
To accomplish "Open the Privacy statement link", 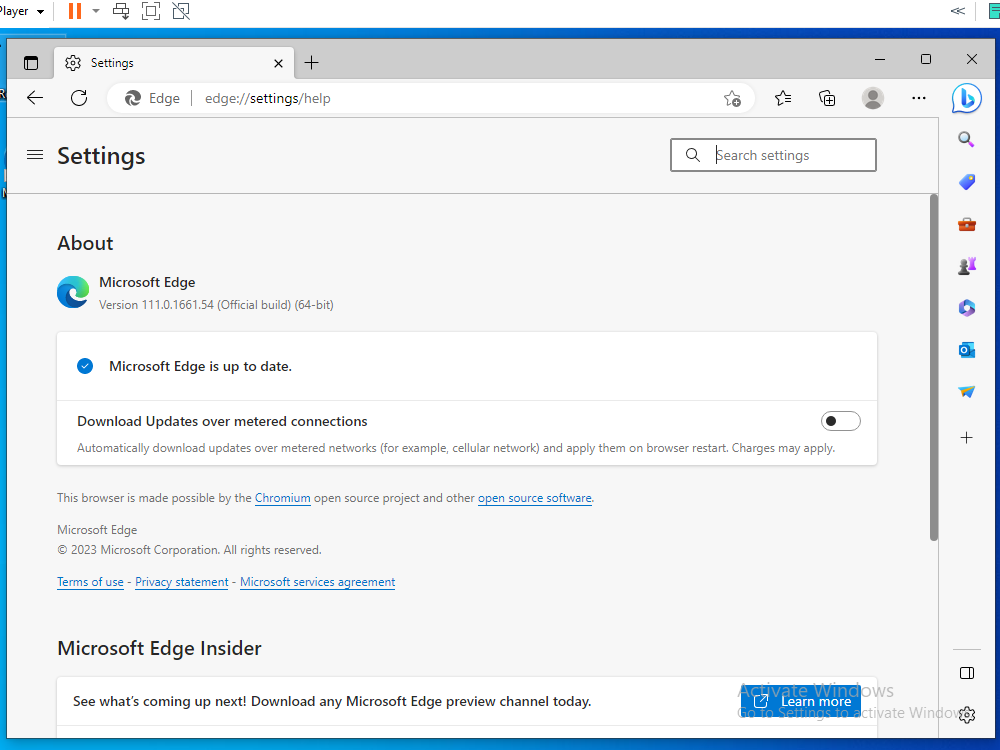I will point(181,582).
